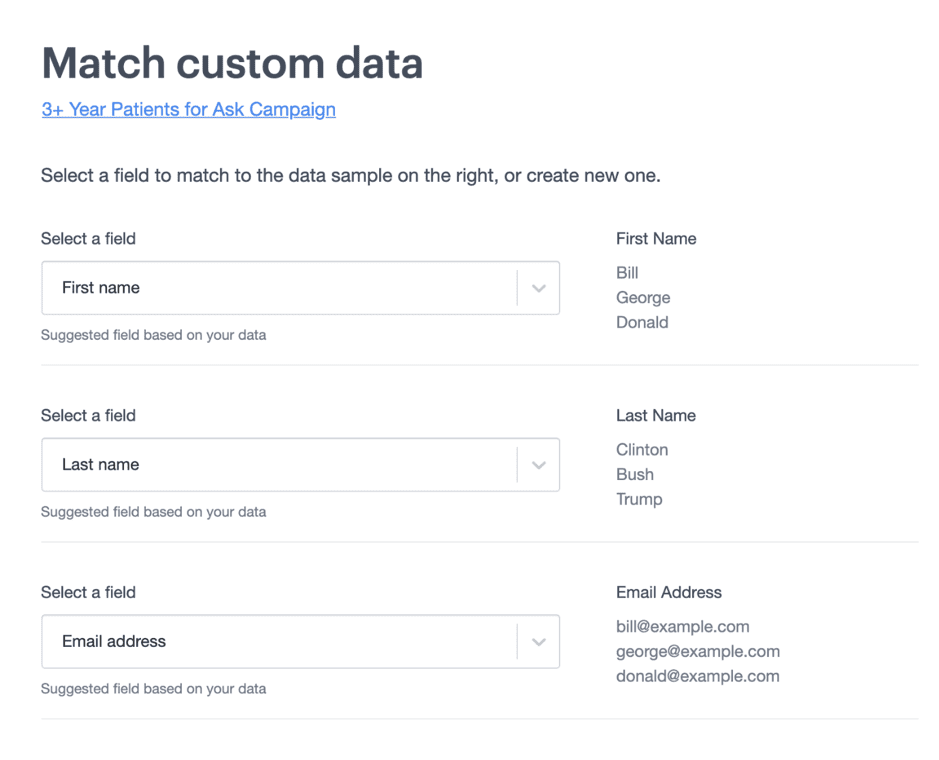The image size is (939, 760).
Task: Click the bill@example.com sample email
Action: (683, 627)
